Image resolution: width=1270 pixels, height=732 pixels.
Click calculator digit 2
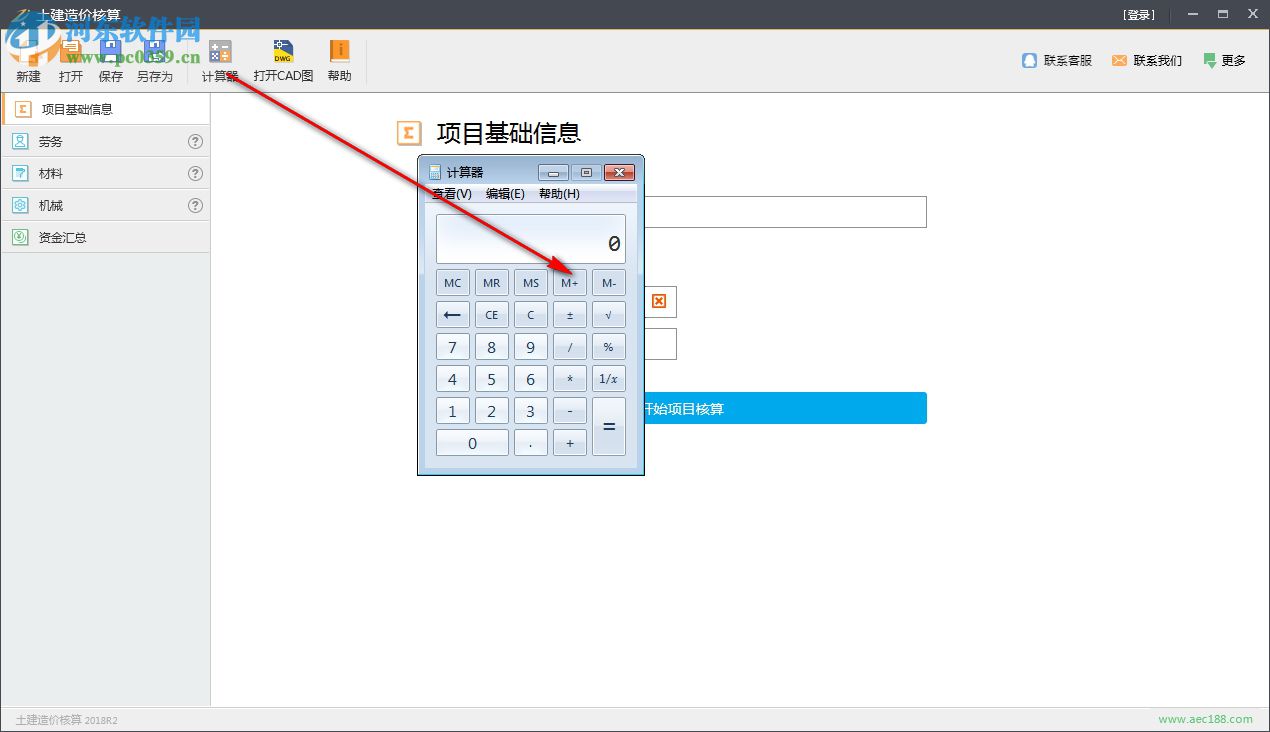tap(492, 411)
